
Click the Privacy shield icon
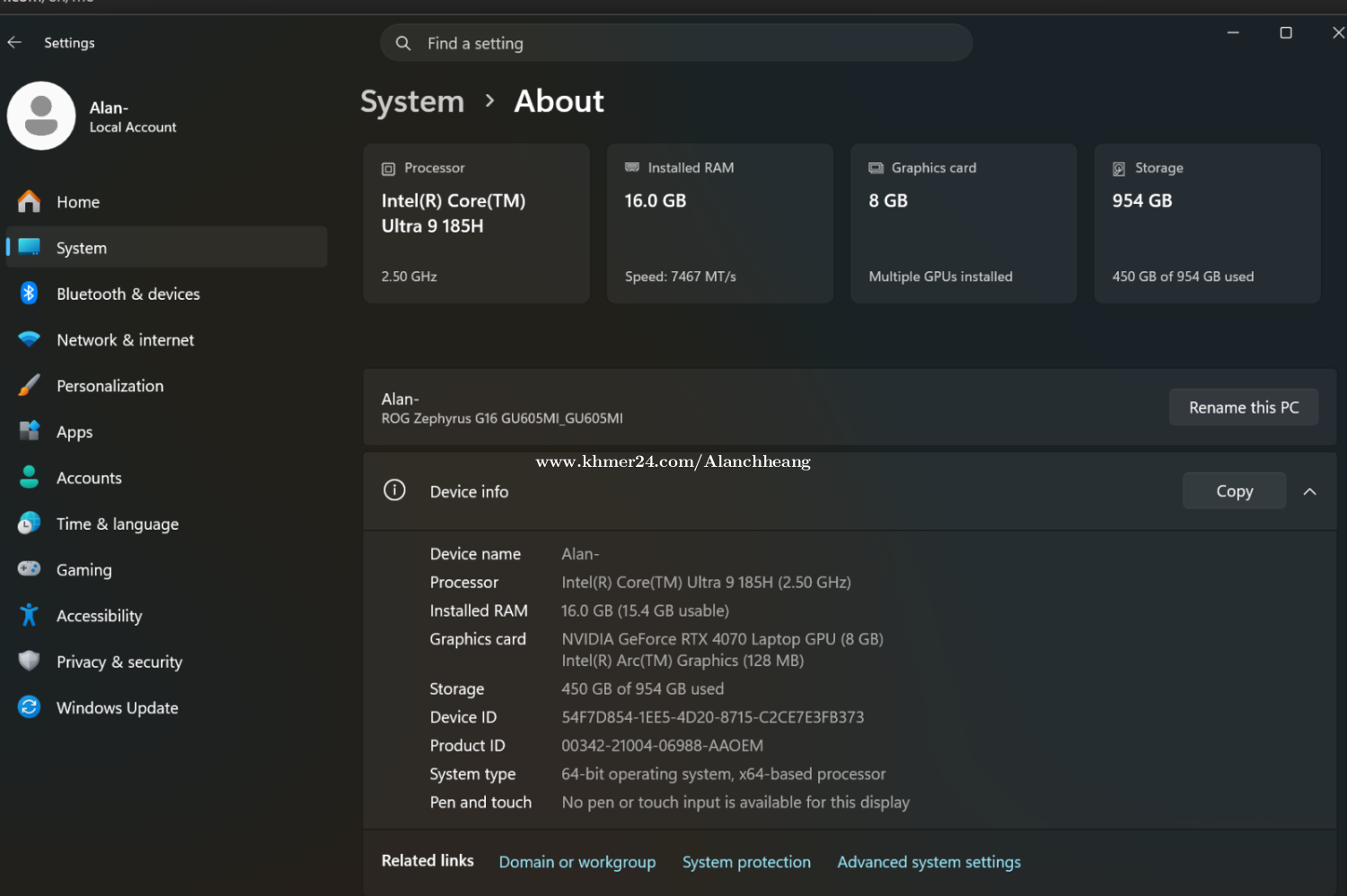click(x=29, y=661)
